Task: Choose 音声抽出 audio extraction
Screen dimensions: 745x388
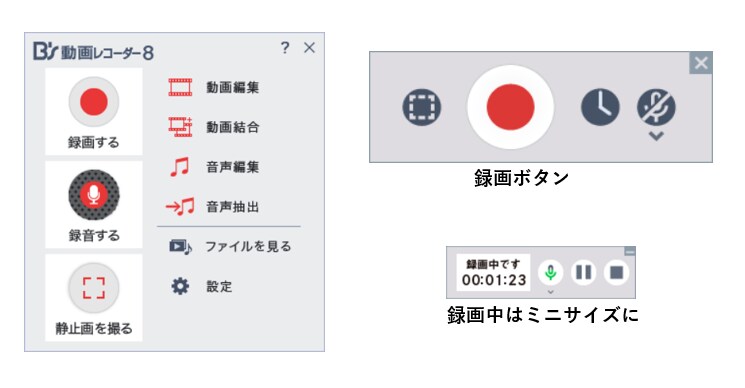Action: [x=212, y=207]
